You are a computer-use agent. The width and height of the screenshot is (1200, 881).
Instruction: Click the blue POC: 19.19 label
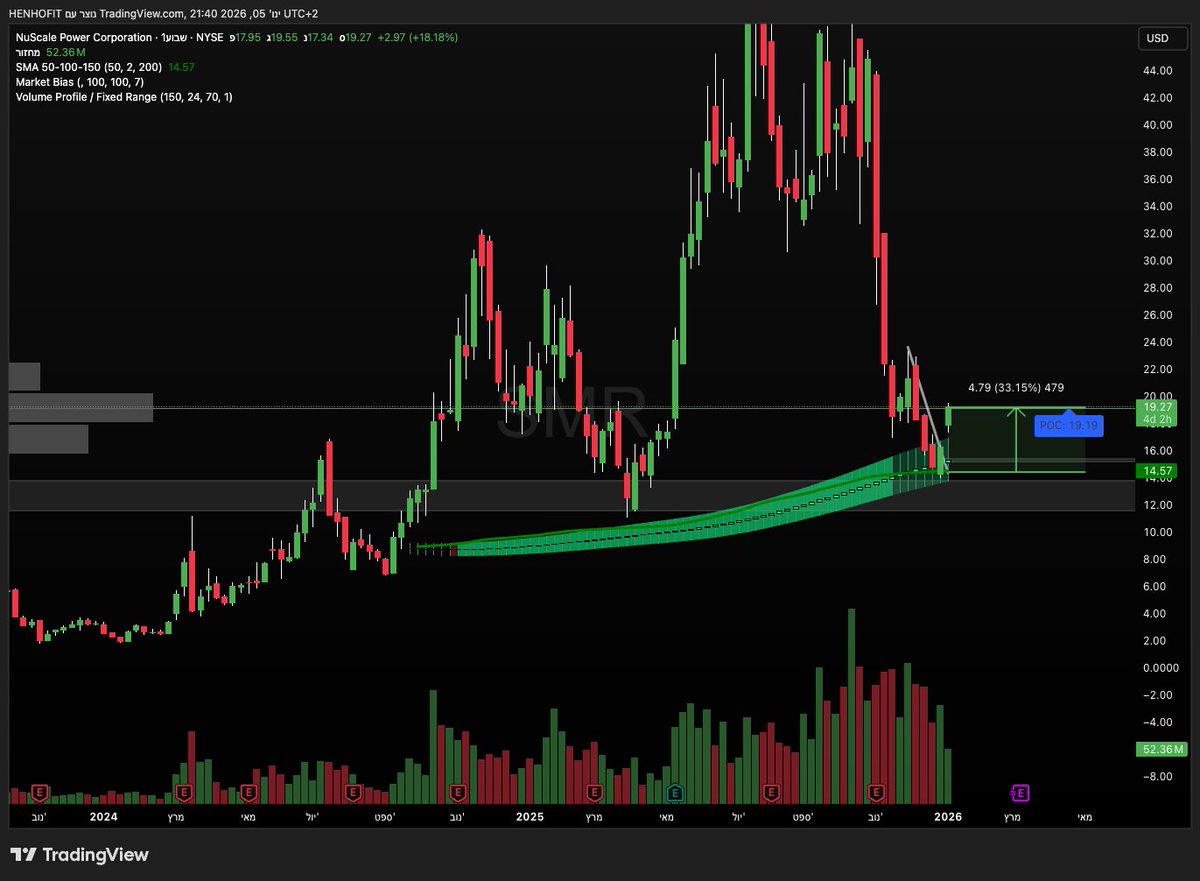(1069, 425)
